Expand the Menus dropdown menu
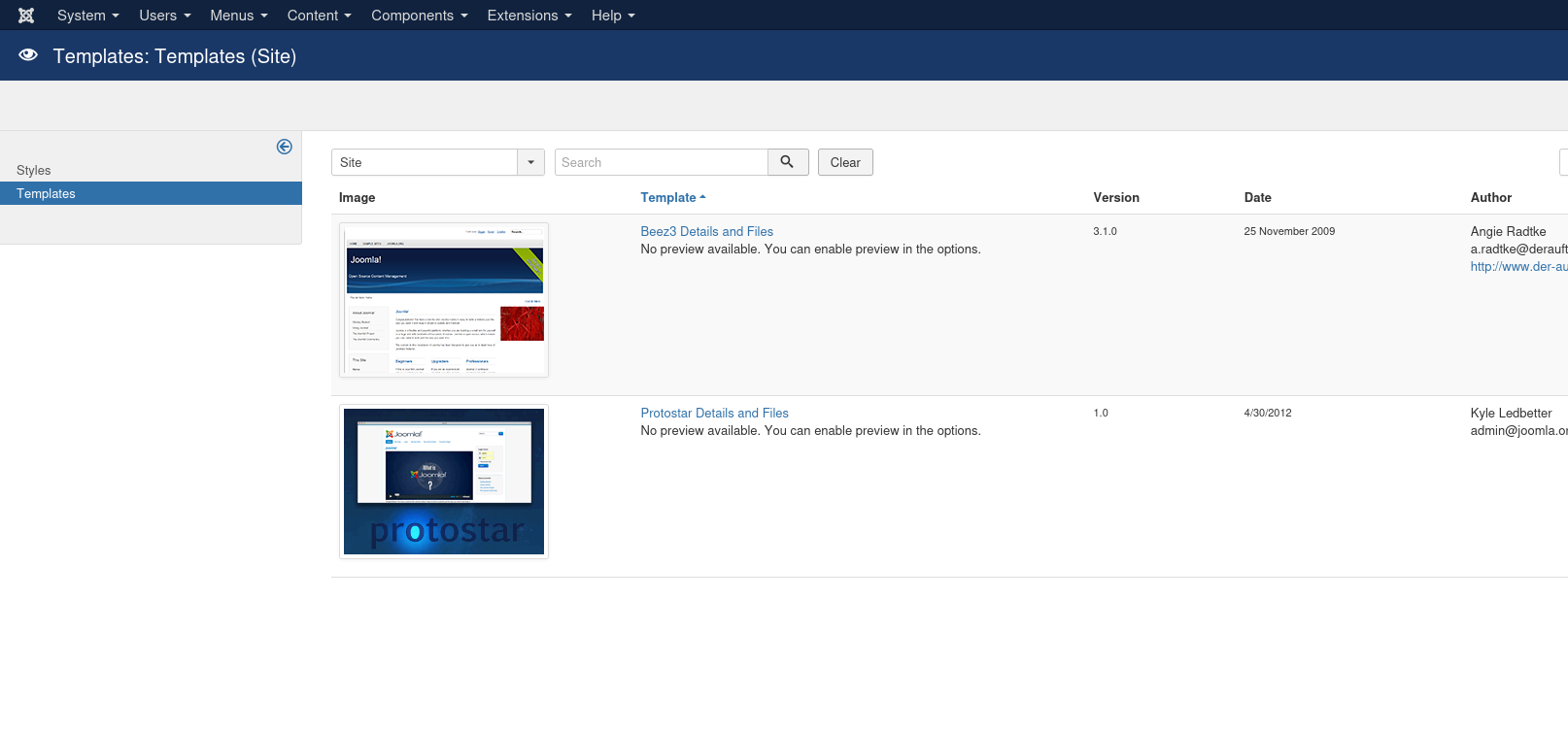Viewport: 1568px width, 733px height. tap(238, 16)
